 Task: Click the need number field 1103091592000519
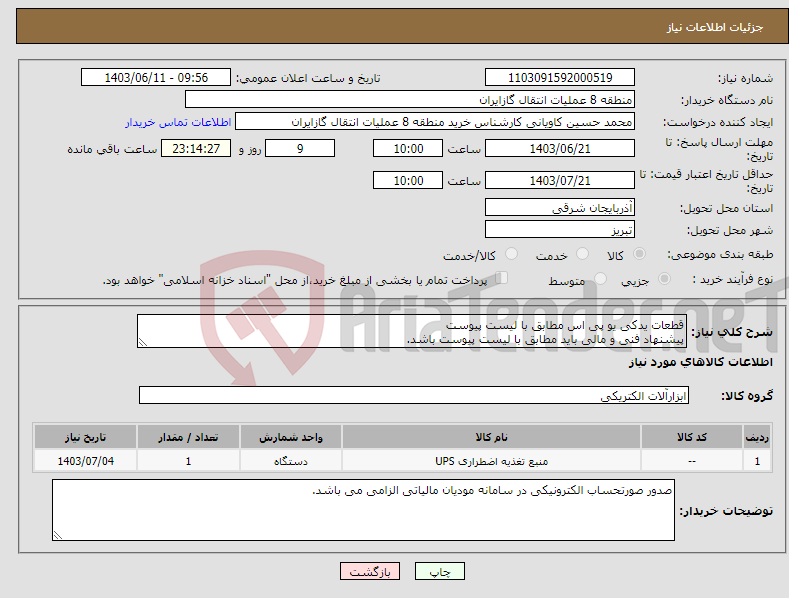(x=560, y=78)
